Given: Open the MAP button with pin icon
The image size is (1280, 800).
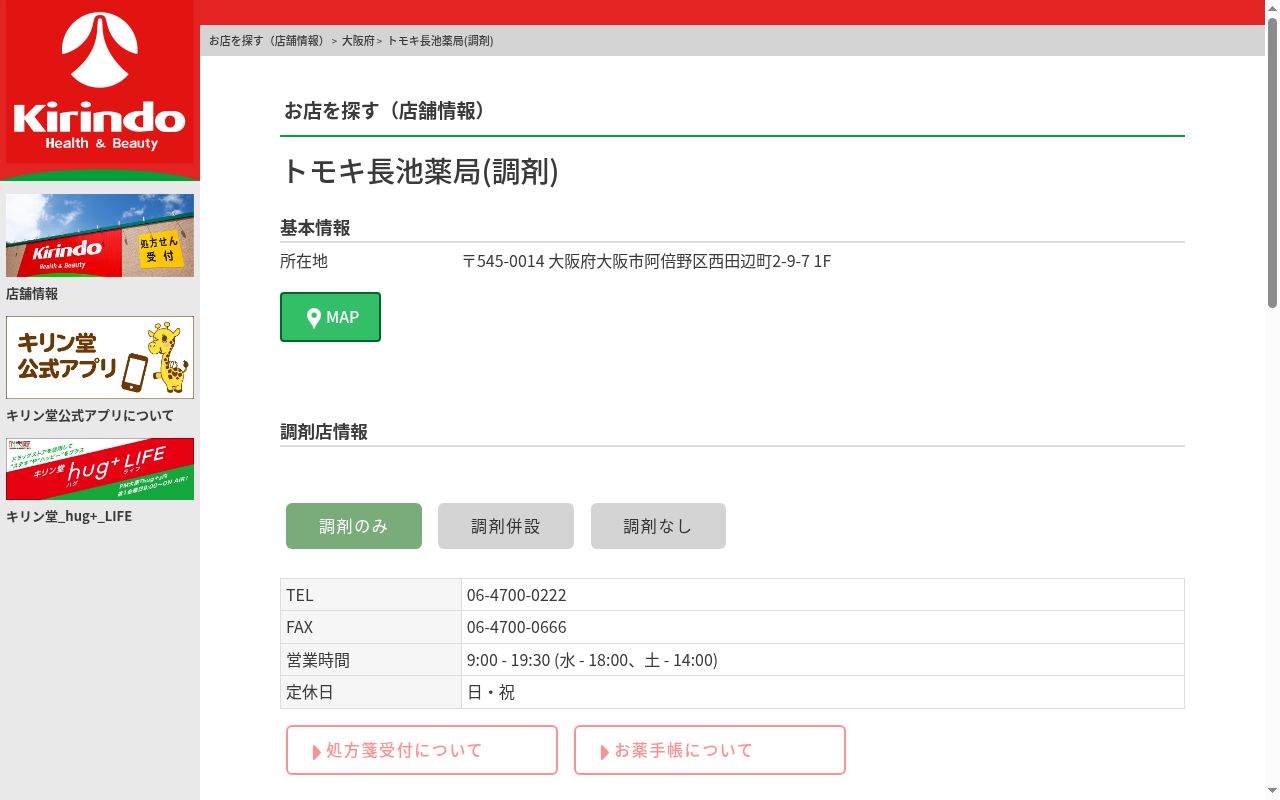Looking at the screenshot, I should [330, 317].
